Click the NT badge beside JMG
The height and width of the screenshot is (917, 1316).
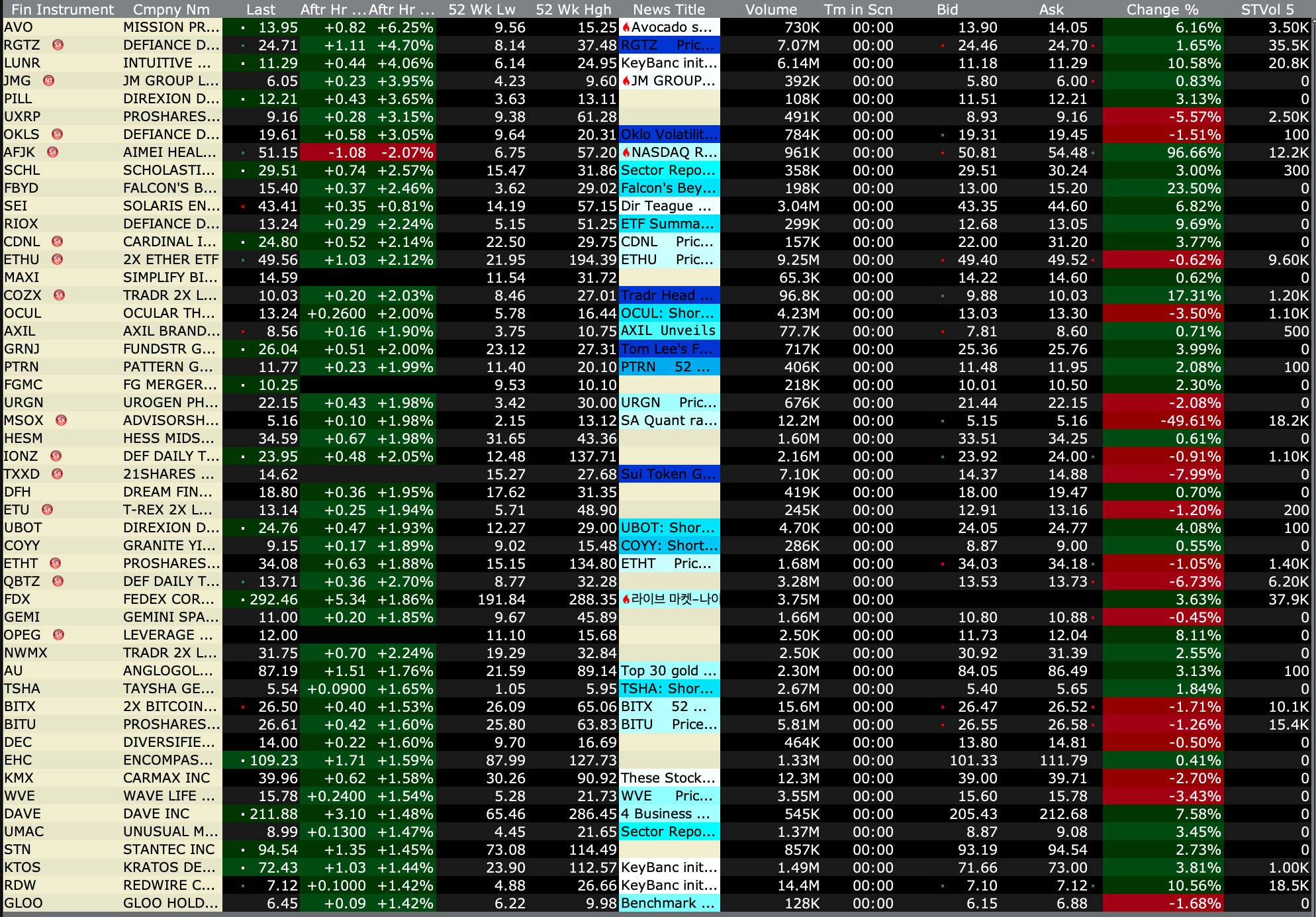48,81
